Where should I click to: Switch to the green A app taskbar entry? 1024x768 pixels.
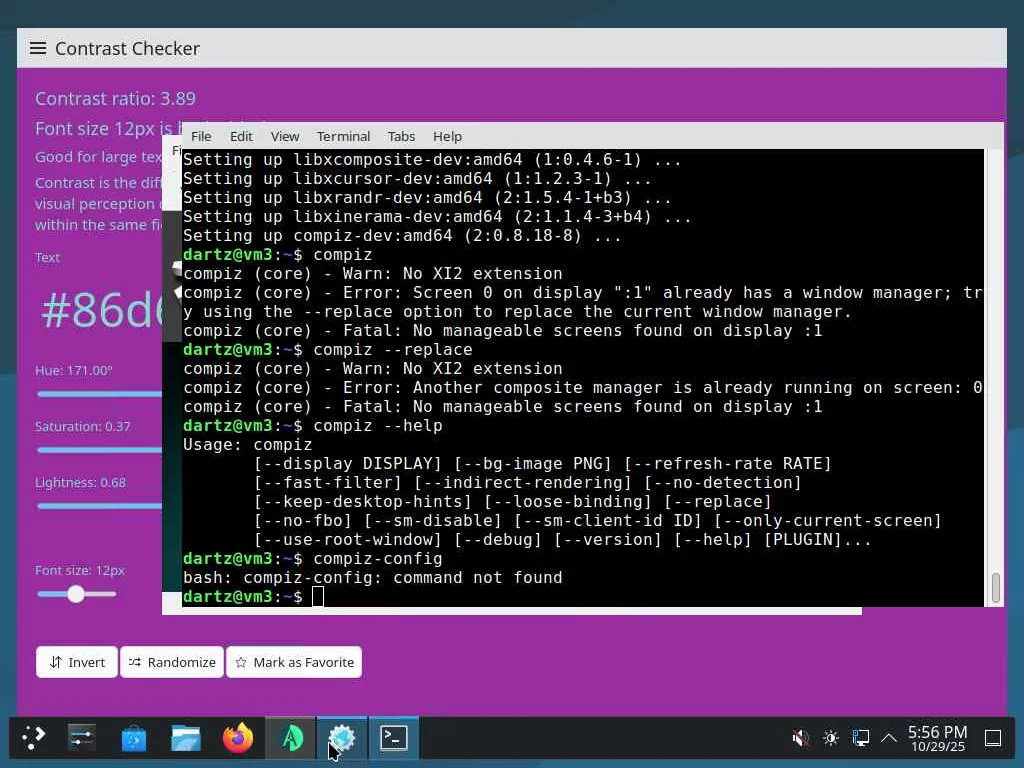(291, 738)
